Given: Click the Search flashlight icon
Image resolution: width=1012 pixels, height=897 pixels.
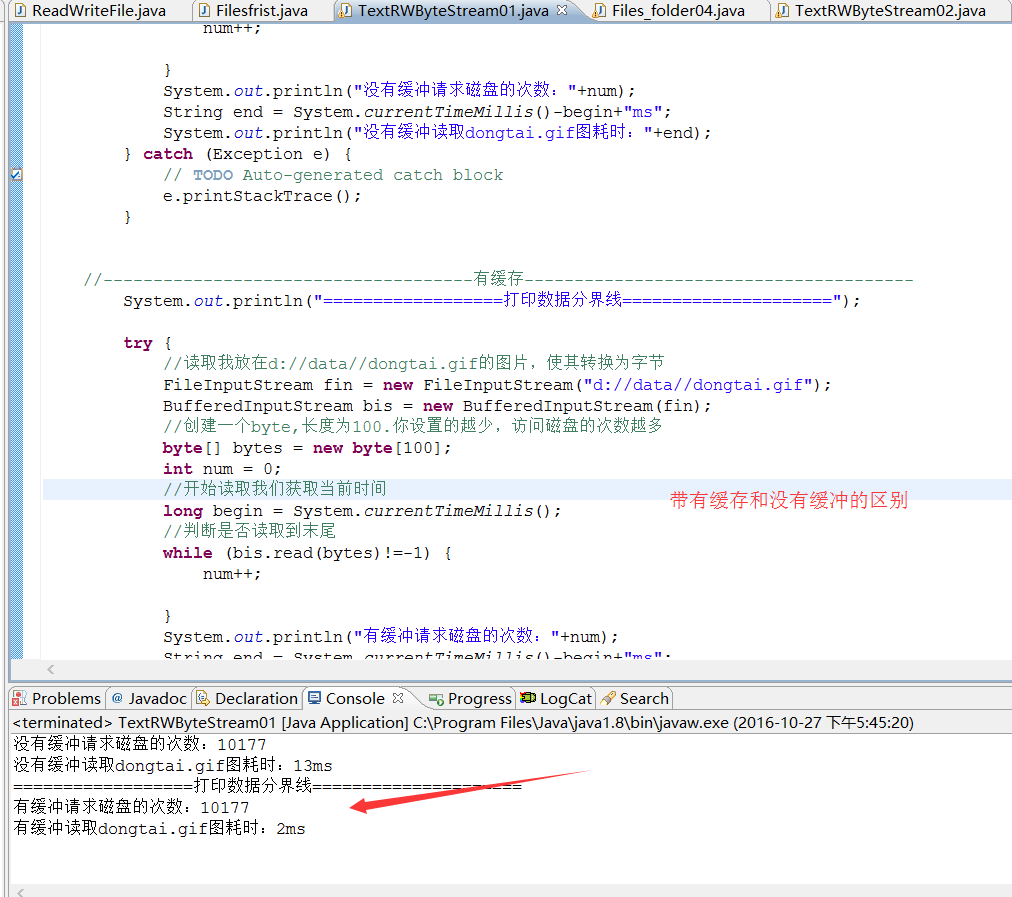Looking at the screenshot, I should (608, 698).
